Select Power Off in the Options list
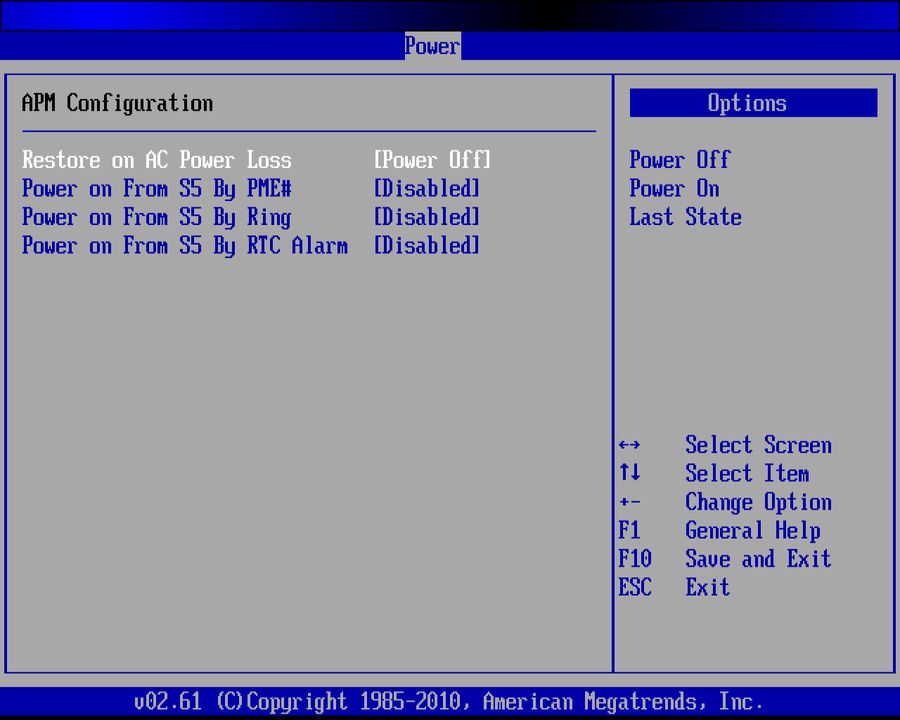The image size is (900, 720). [679, 160]
